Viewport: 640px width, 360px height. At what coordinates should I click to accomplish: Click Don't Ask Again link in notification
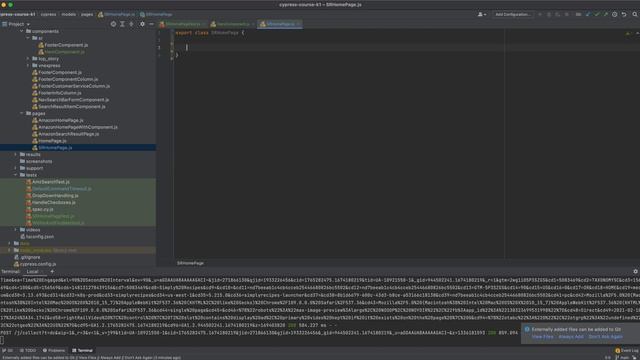606,337
